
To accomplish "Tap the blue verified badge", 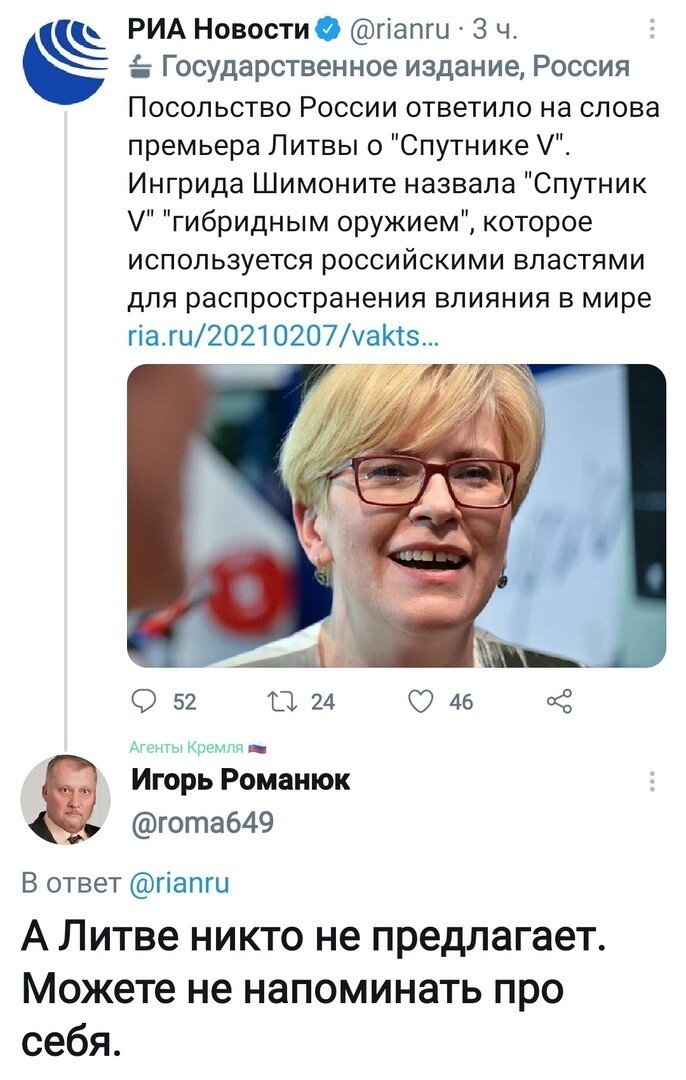I will point(327,30).
